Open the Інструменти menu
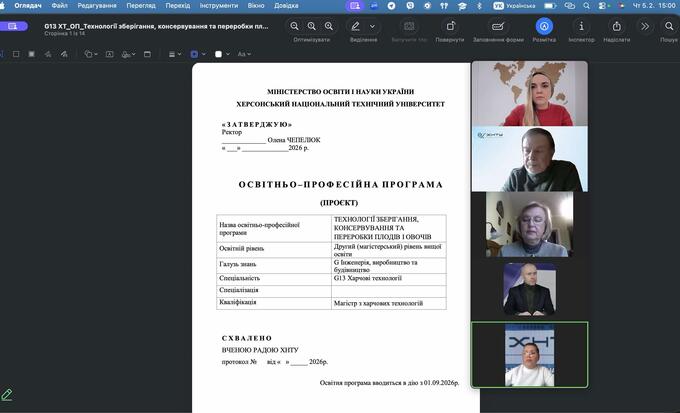This screenshot has height=413, width=680. (x=218, y=5)
